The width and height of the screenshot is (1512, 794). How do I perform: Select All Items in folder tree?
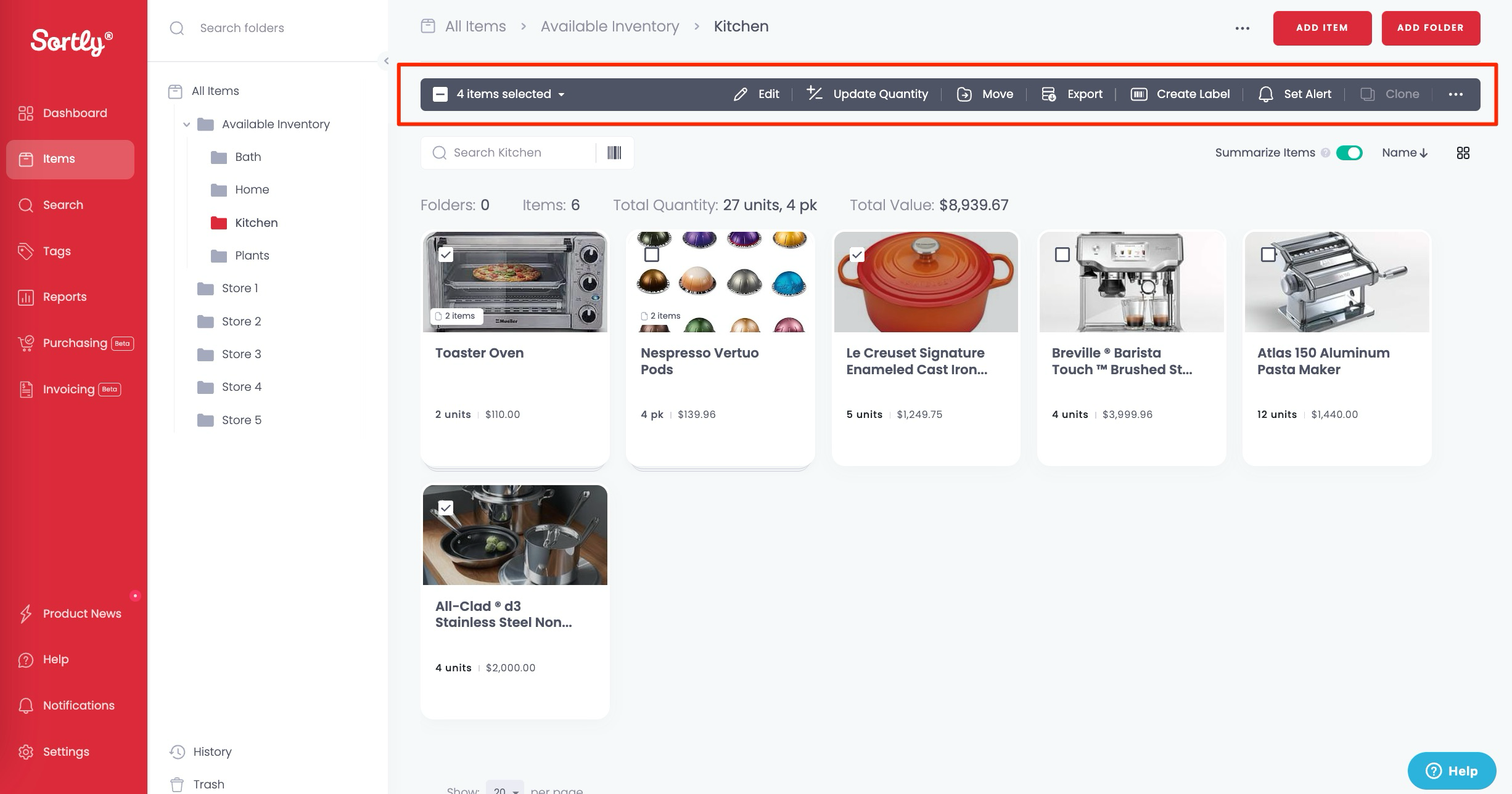[204, 91]
